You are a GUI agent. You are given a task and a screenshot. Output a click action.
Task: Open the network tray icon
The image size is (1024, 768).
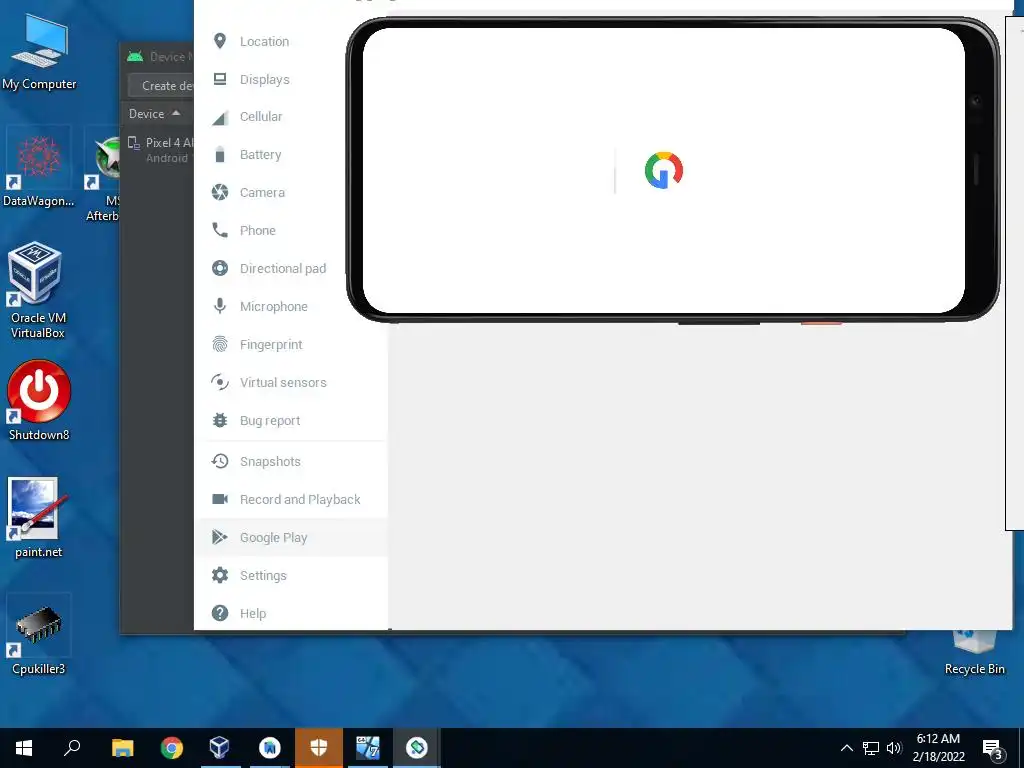click(871, 748)
